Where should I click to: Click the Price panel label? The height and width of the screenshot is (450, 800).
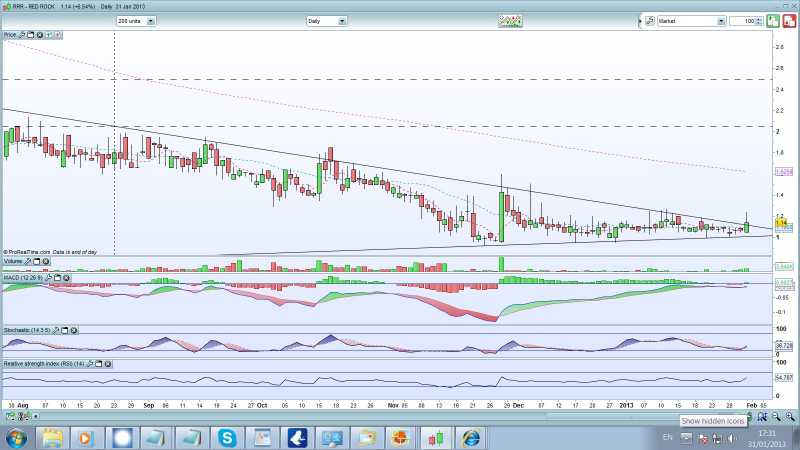tap(10, 35)
